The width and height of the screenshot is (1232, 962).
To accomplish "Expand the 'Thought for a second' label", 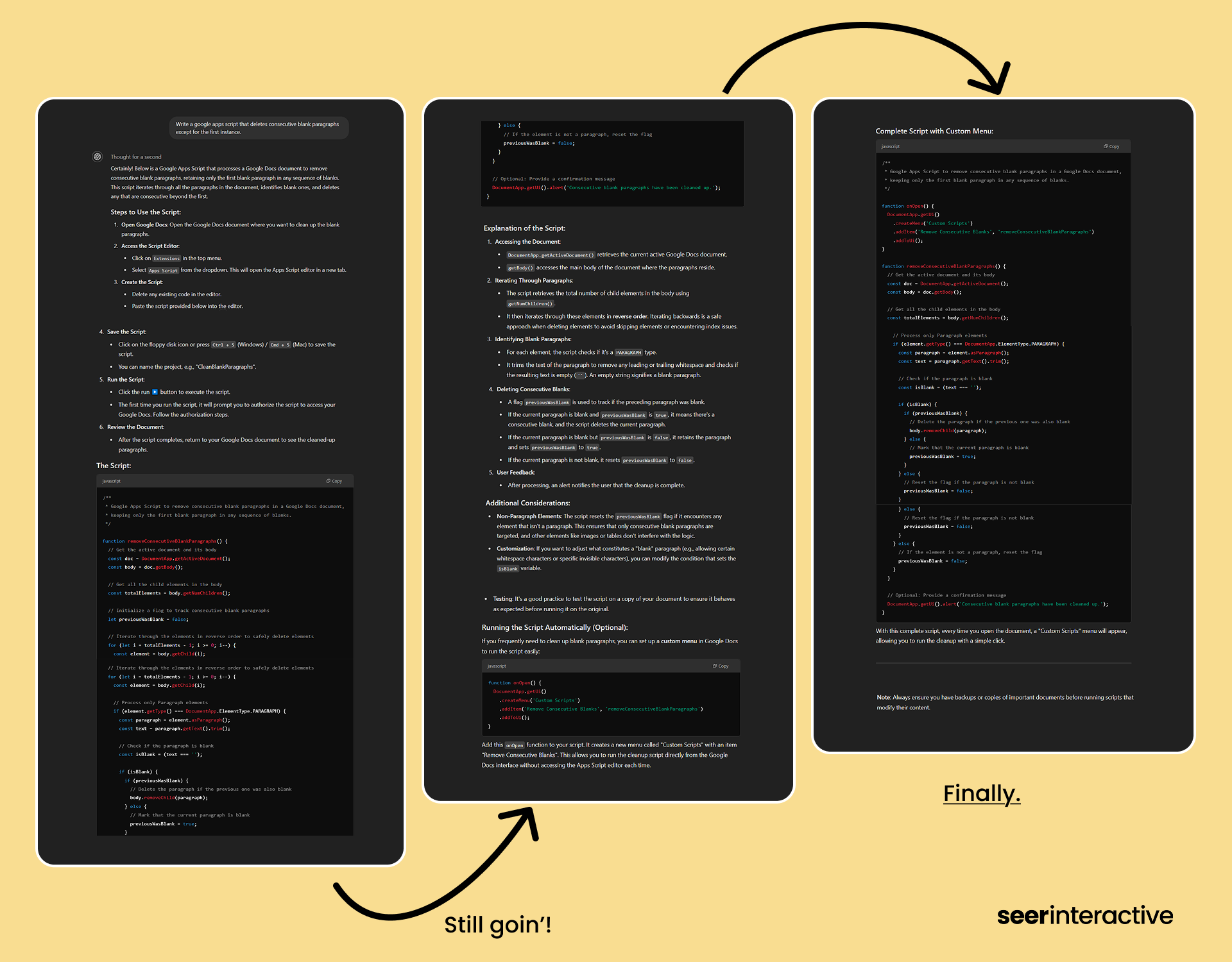I will coord(136,157).
